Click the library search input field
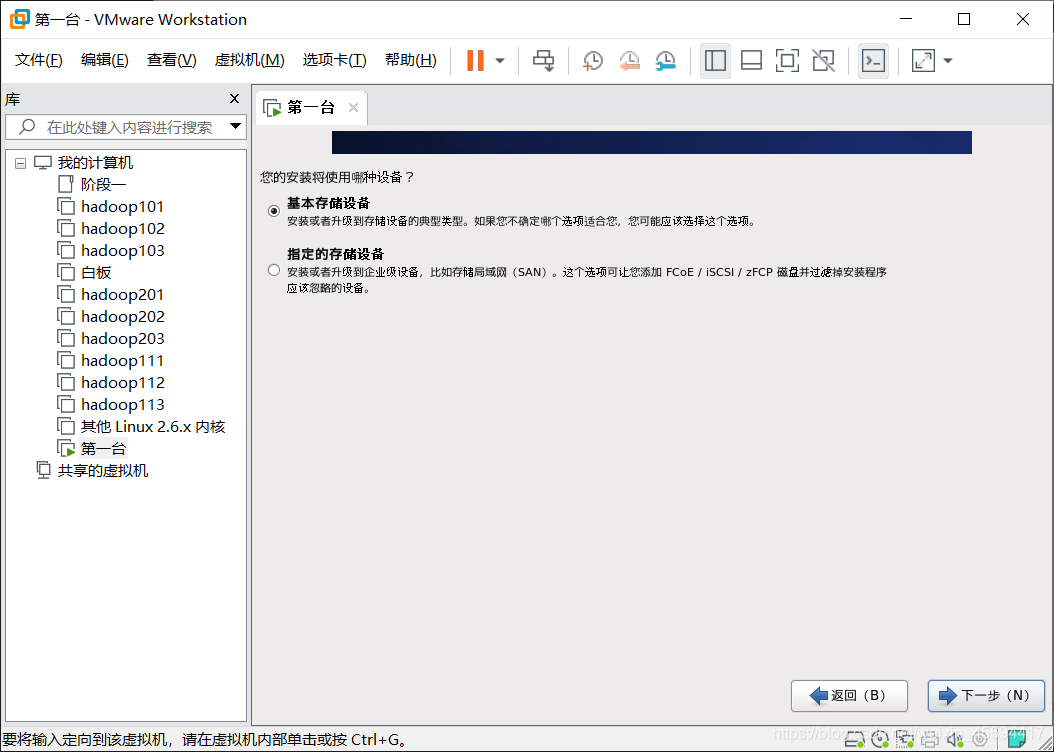Screen dimensions: 1054x752 pyautogui.click(x=125, y=126)
